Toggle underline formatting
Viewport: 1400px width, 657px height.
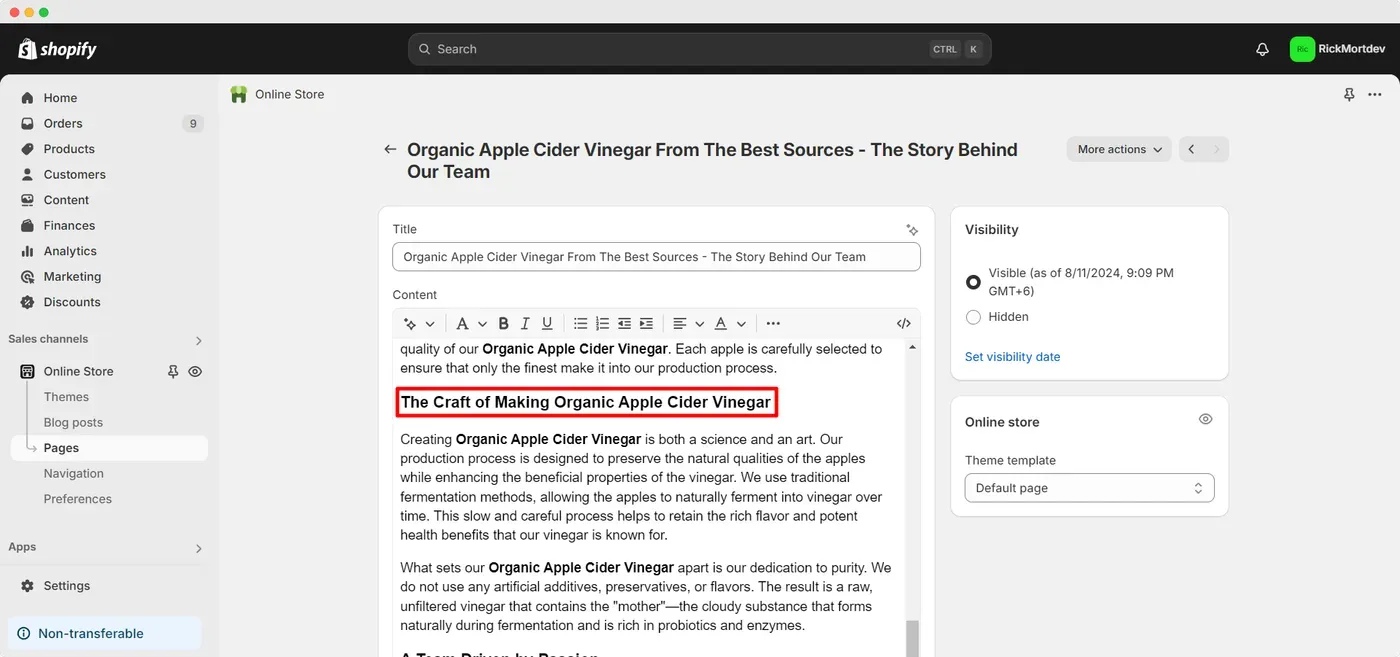click(547, 324)
